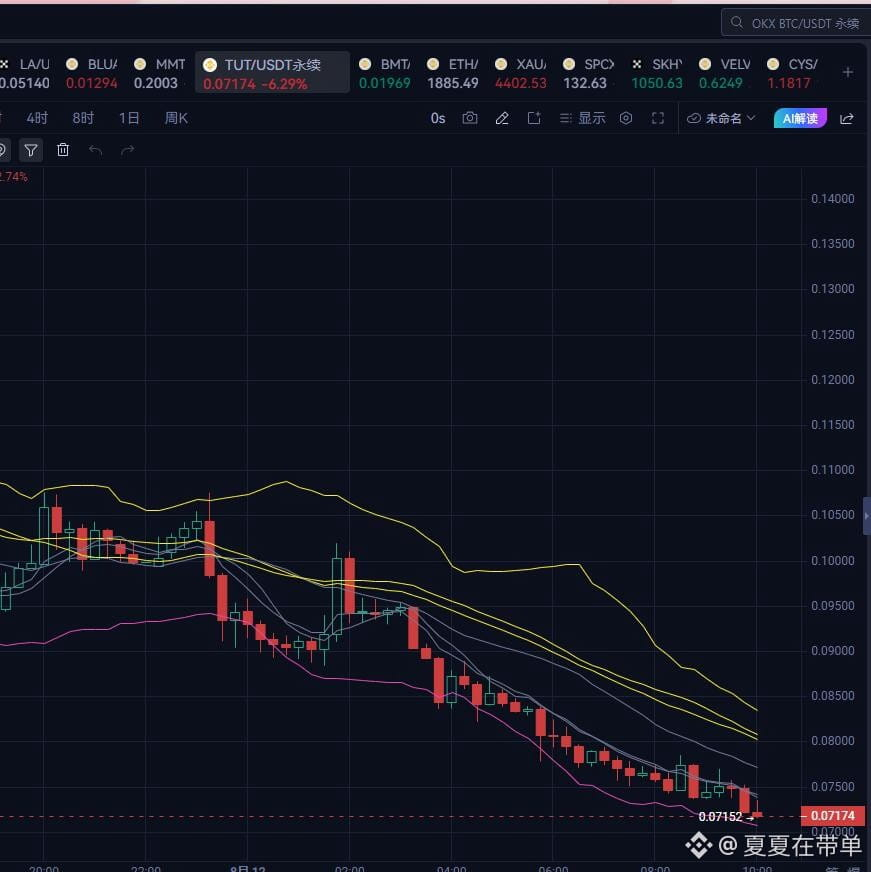Open the OKX BTC/USDT search field
Viewport: 871px width, 872px height.
796,23
